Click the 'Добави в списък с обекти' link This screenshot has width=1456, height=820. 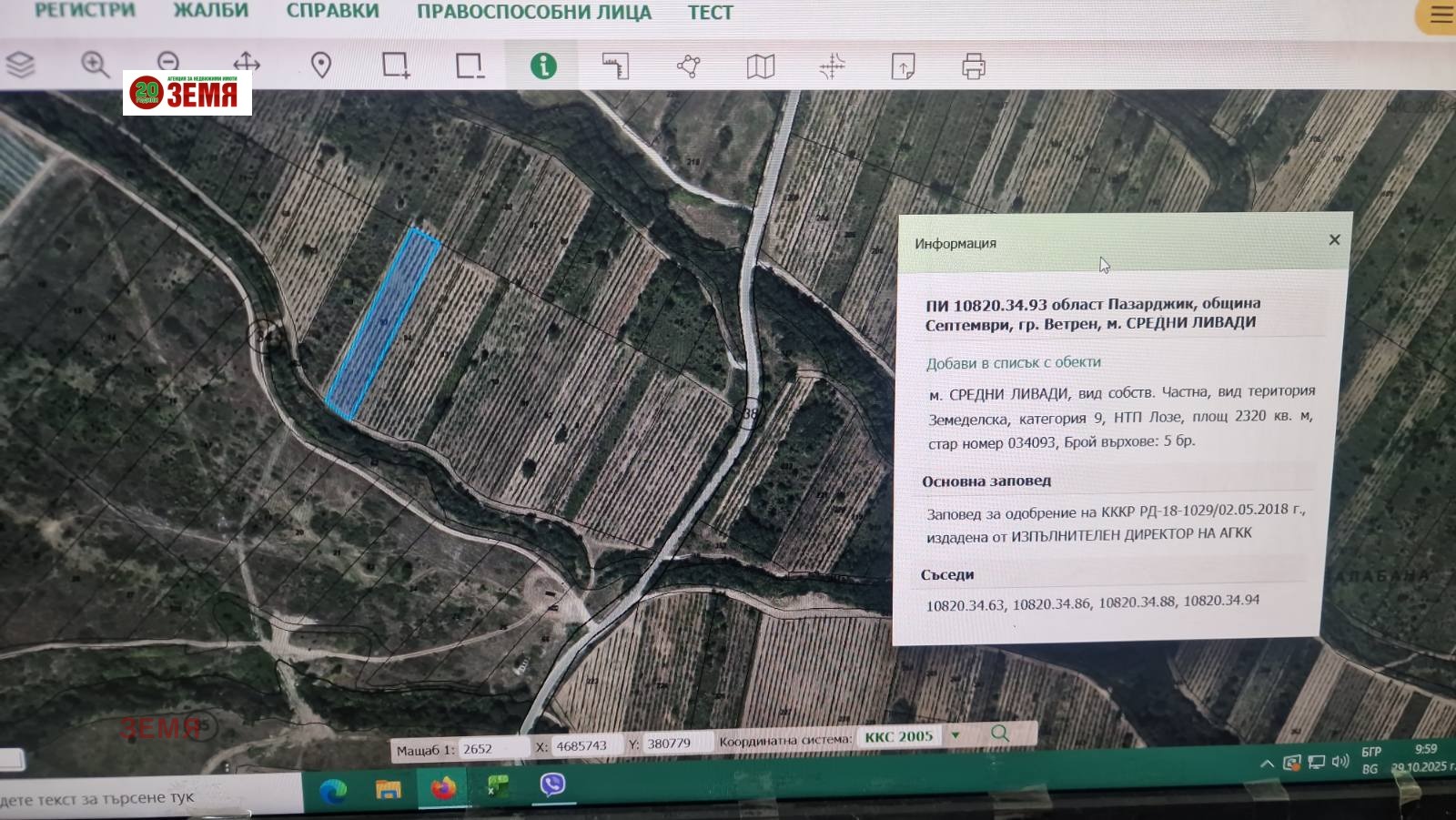pyautogui.click(x=1013, y=363)
